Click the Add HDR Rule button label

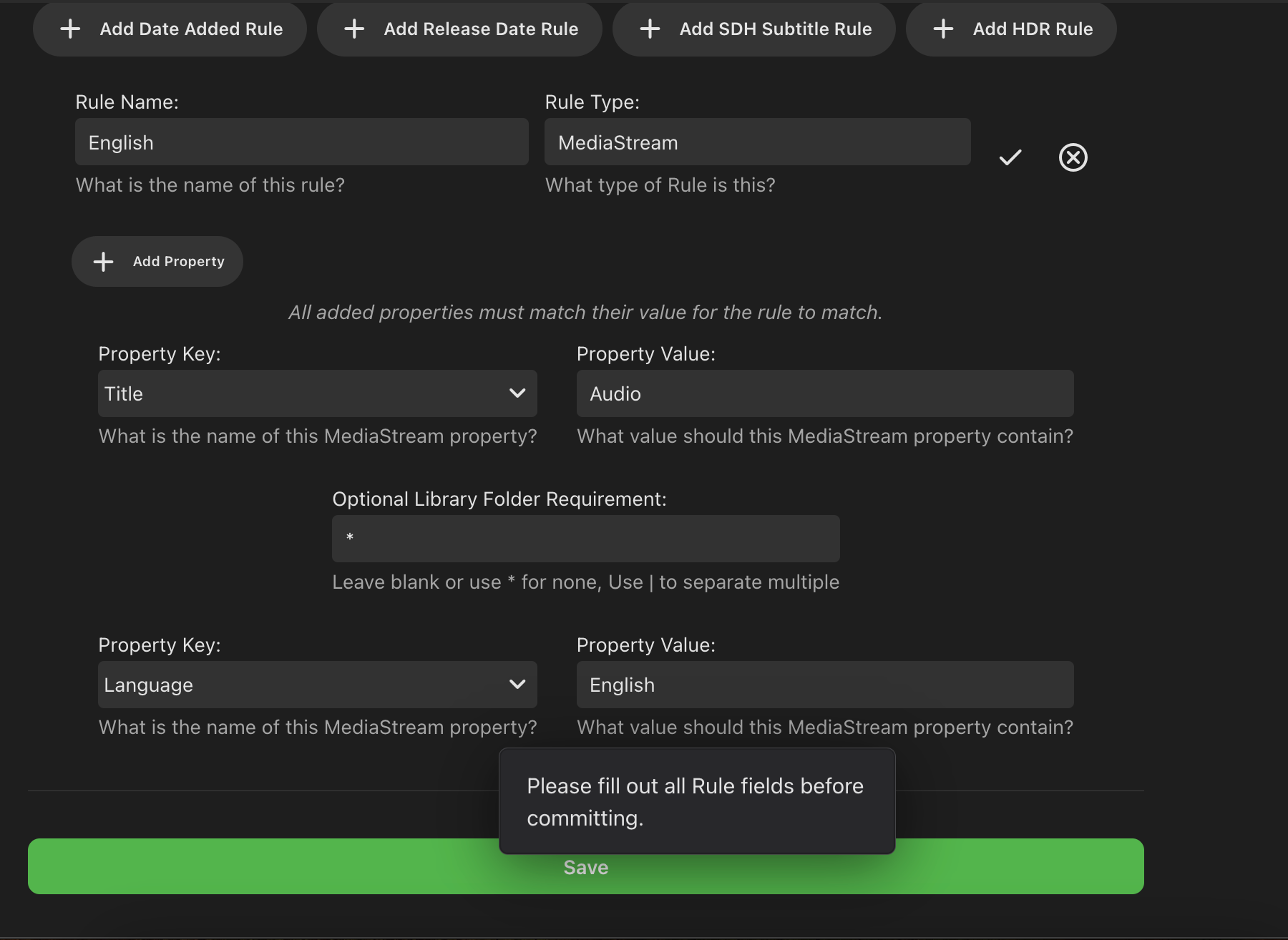pos(1033,29)
